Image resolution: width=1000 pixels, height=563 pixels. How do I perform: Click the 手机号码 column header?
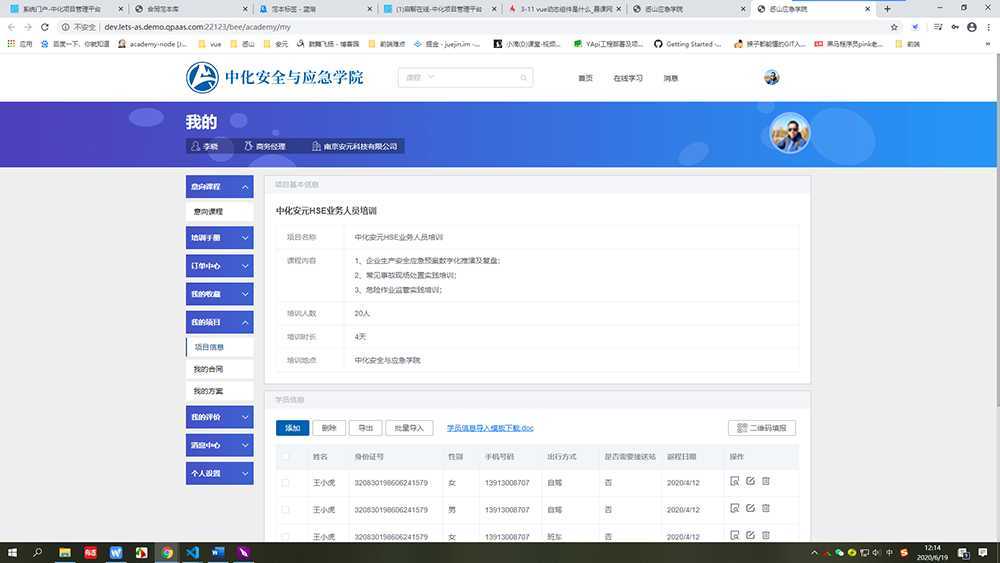point(499,457)
